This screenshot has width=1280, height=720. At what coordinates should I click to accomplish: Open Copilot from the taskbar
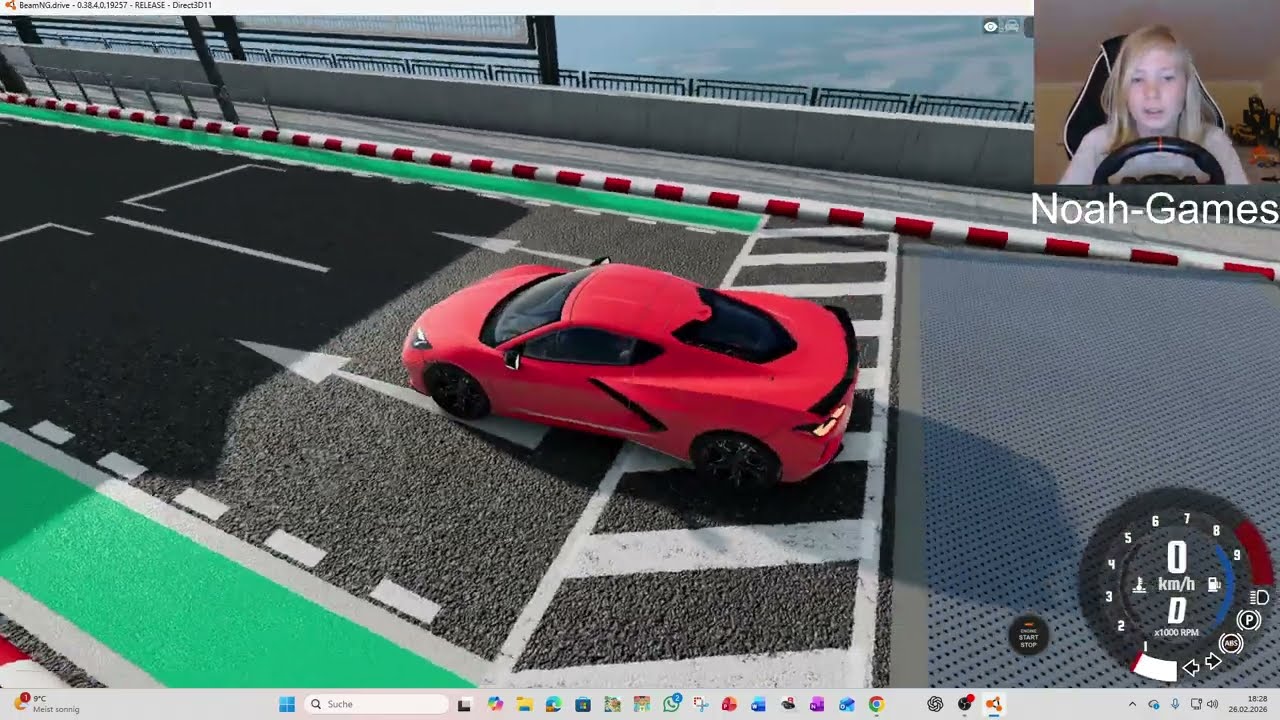point(495,704)
